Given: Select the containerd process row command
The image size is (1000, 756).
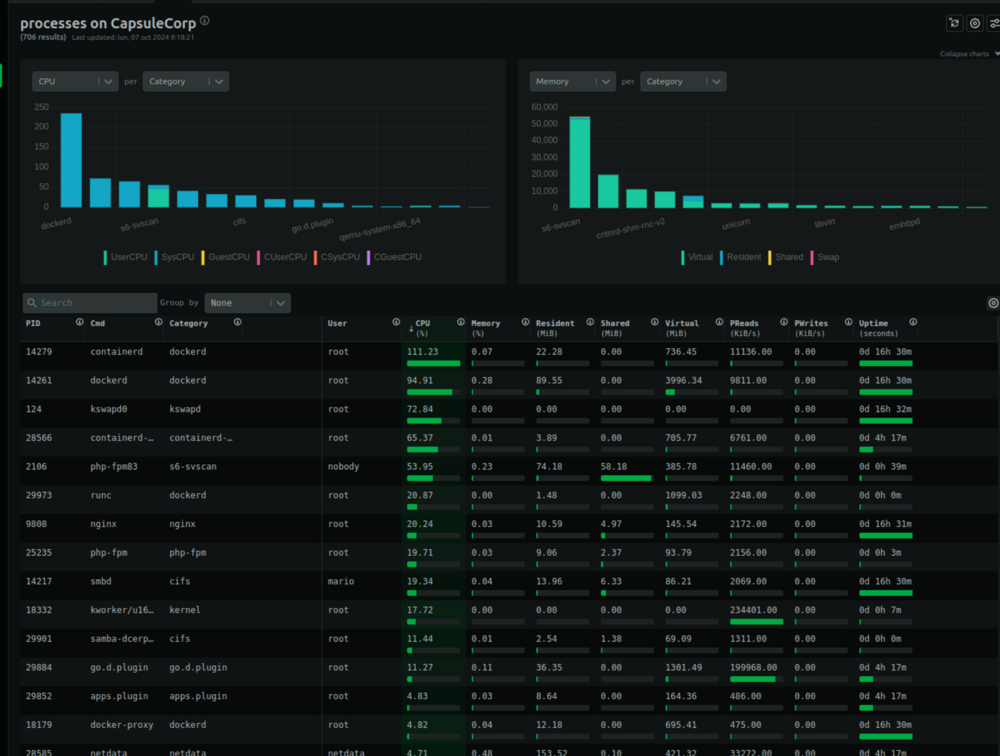Looking at the screenshot, I should pyautogui.click(x=117, y=352).
